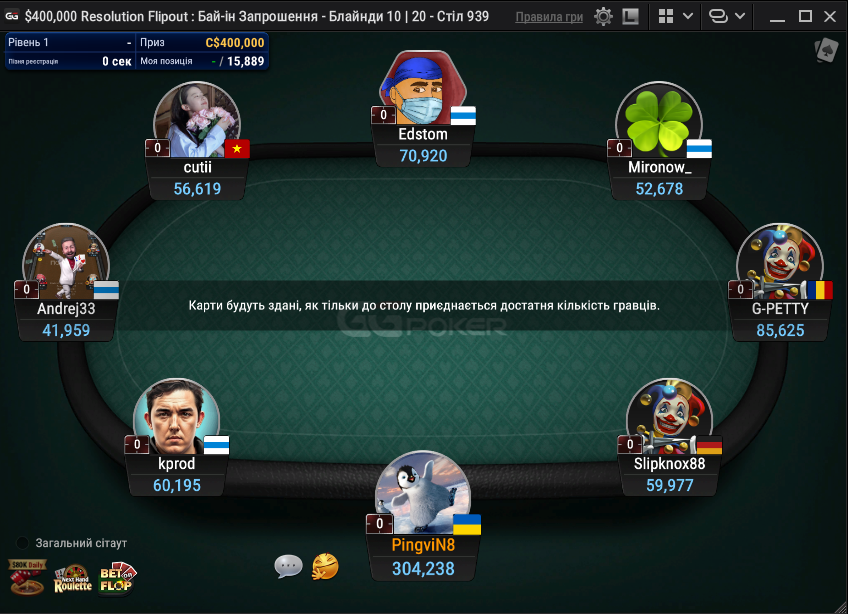
Task: Expand the table stacking dropdown arrow
Action: [740, 16]
